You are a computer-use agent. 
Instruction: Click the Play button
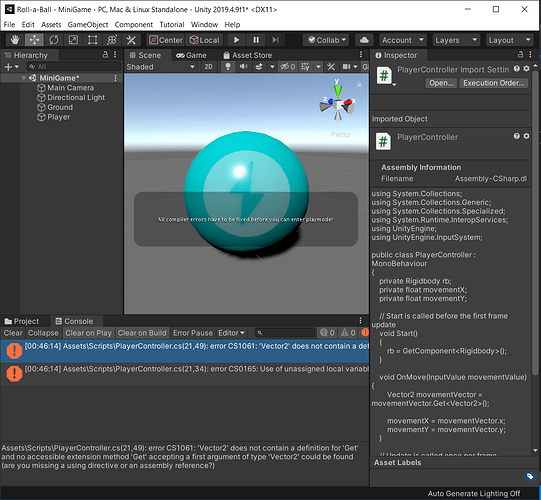tap(237, 40)
